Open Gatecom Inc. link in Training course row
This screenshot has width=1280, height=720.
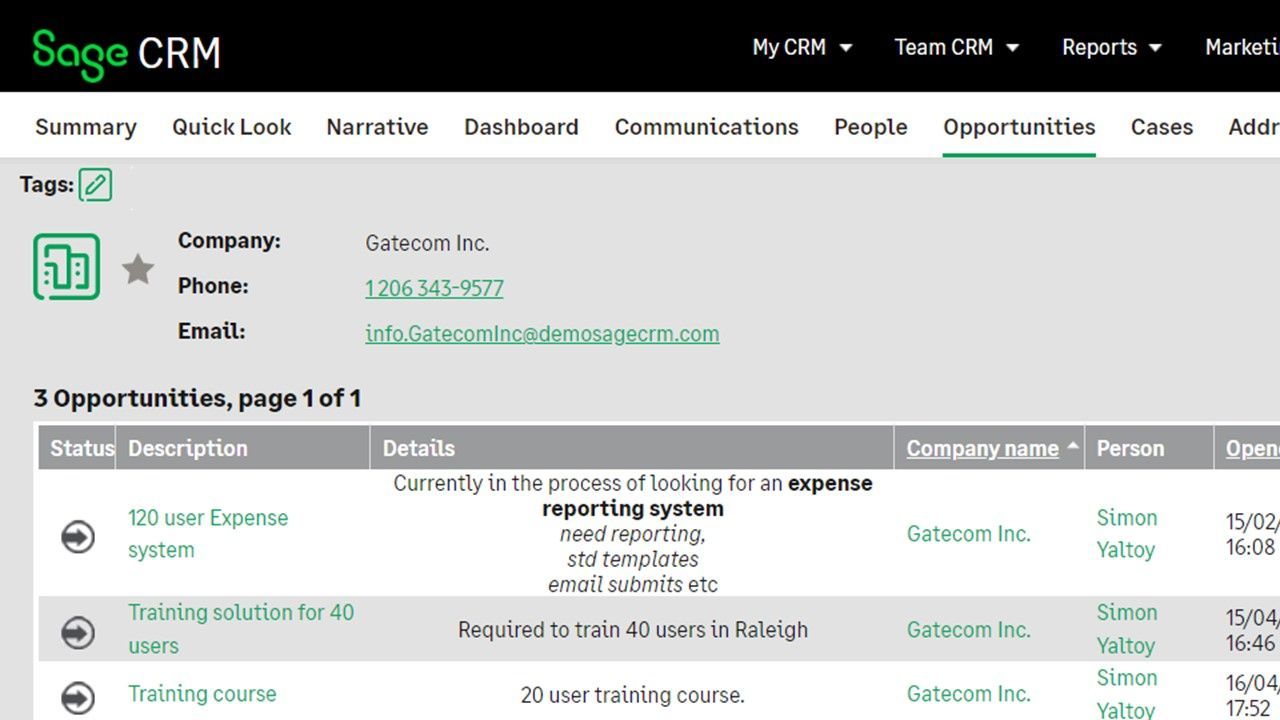pos(968,694)
